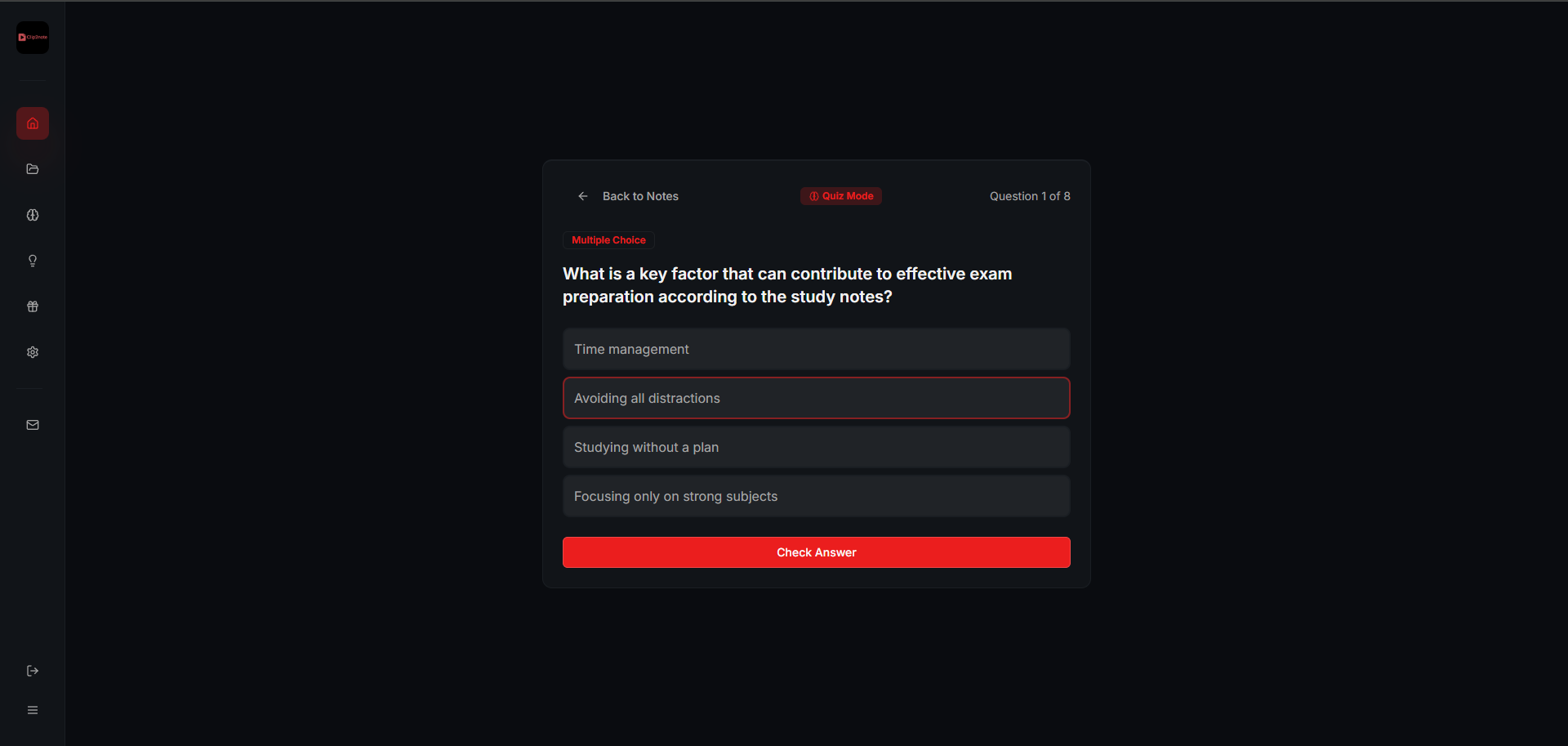
Task: Click the Mail envelope icon in sidebar
Action: click(33, 424)
